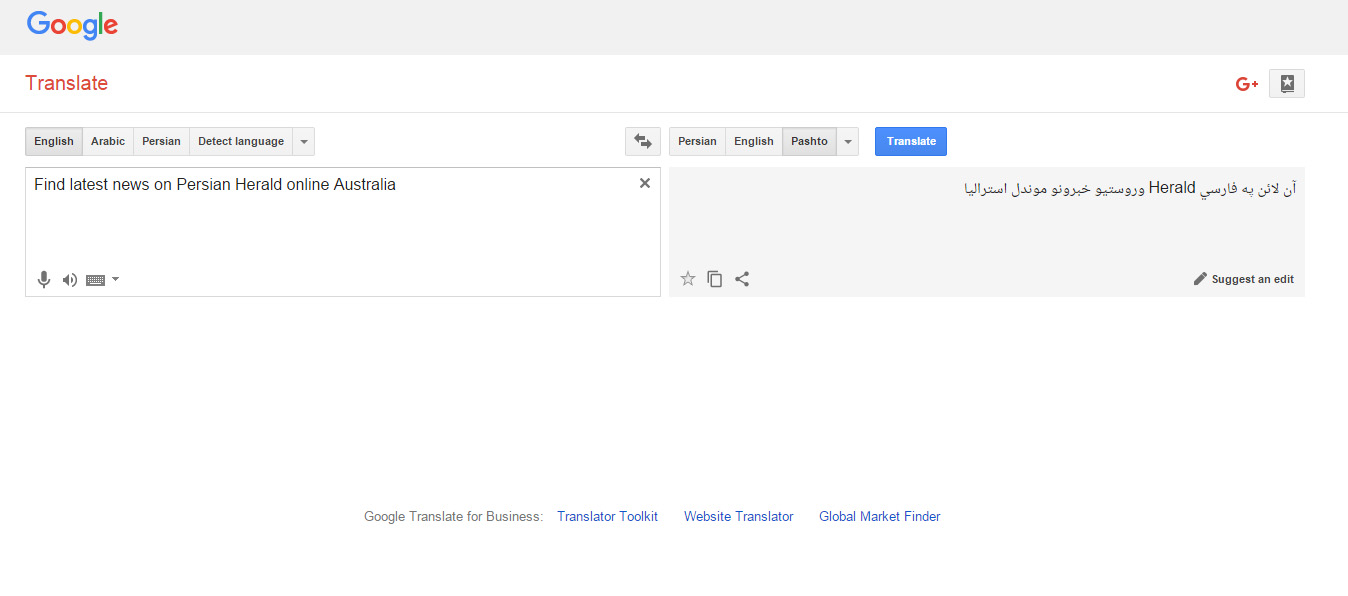The width and height of the screenshot is (1348, 596).
Task: Select Persian as source language
Action: (x=161, y=141)
